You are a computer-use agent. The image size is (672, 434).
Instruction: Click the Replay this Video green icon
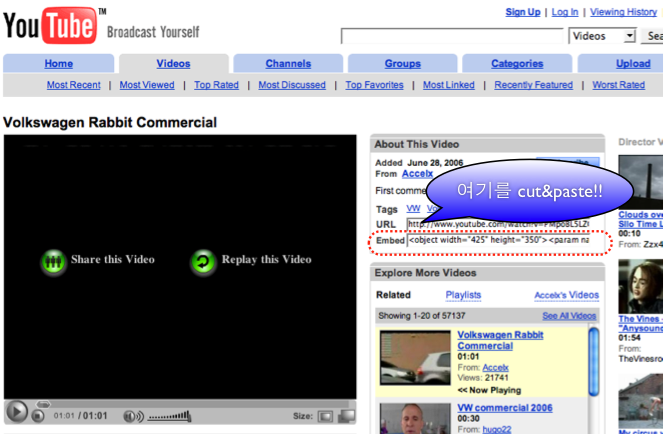[203, 261]
